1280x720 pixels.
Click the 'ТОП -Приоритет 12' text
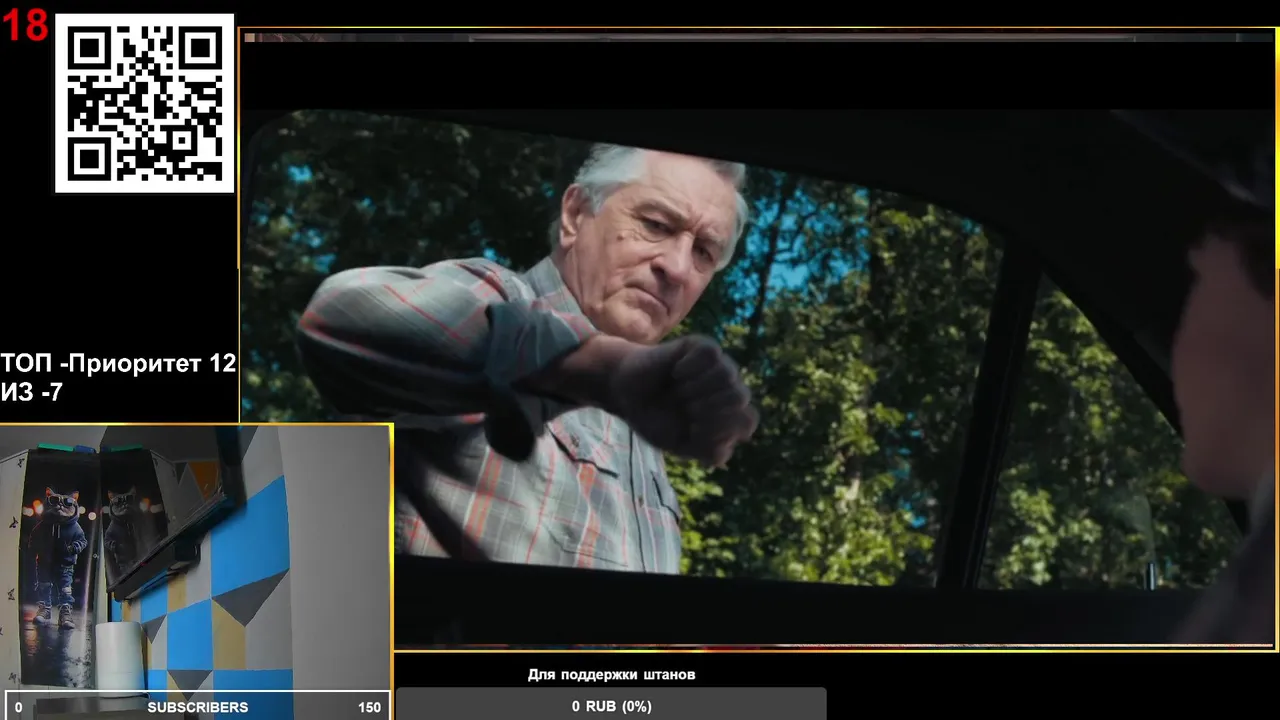119,364
